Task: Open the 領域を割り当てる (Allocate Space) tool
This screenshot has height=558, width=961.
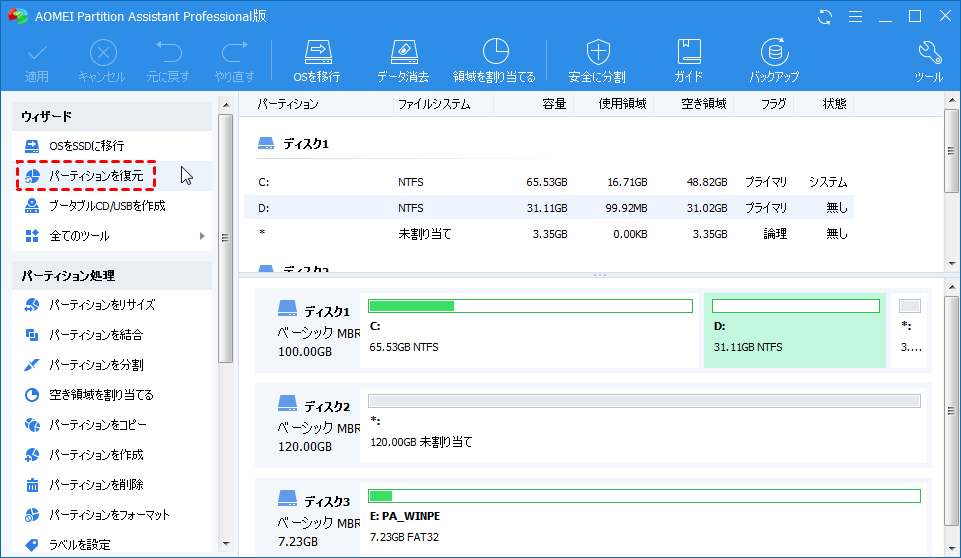Action: (x=494, y=61)
